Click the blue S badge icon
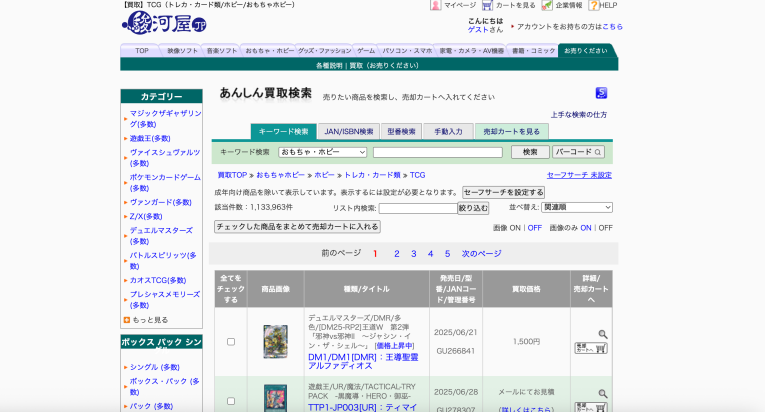 (601, 93)
